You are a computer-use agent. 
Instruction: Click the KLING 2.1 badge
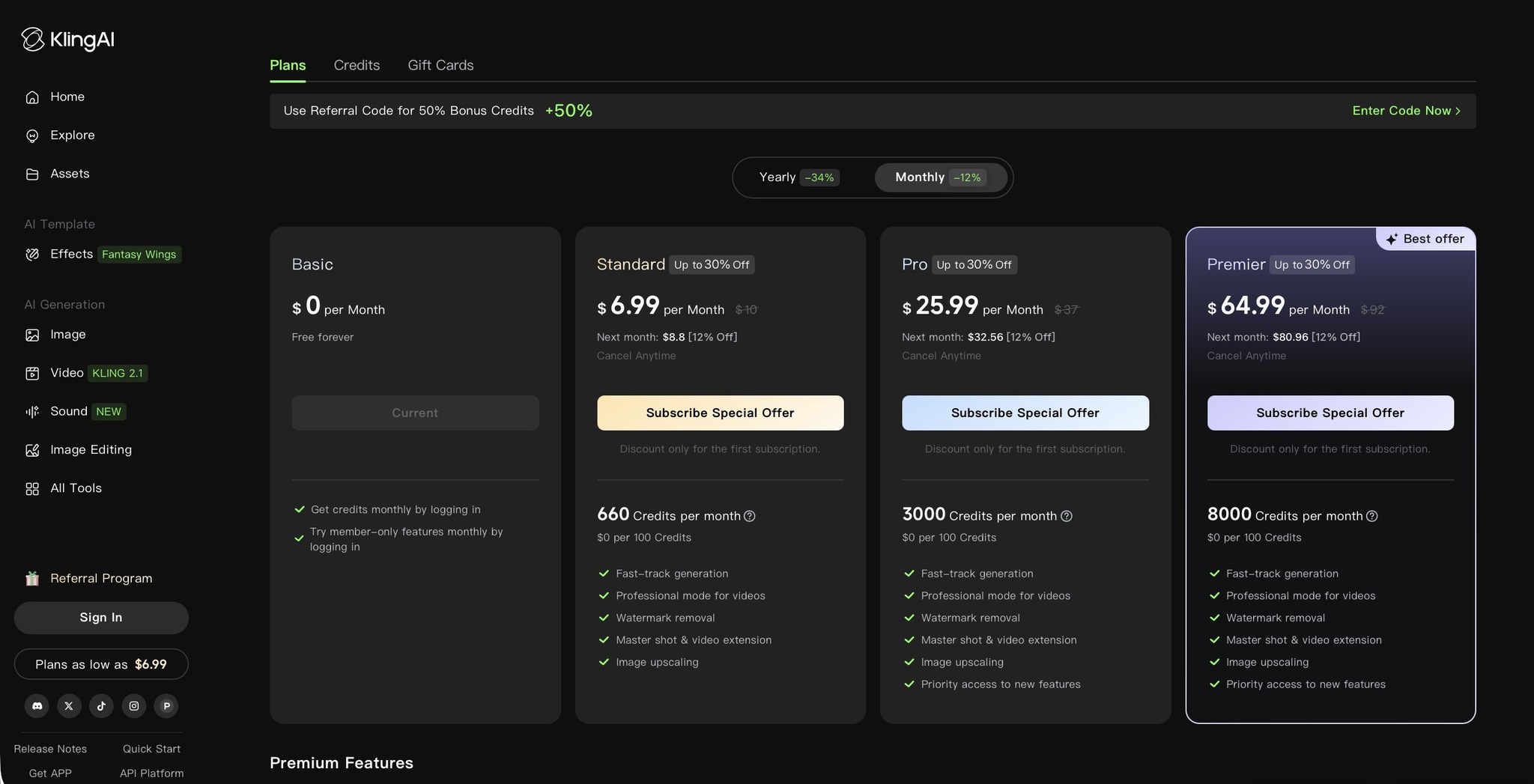click(x=118, y=373)
